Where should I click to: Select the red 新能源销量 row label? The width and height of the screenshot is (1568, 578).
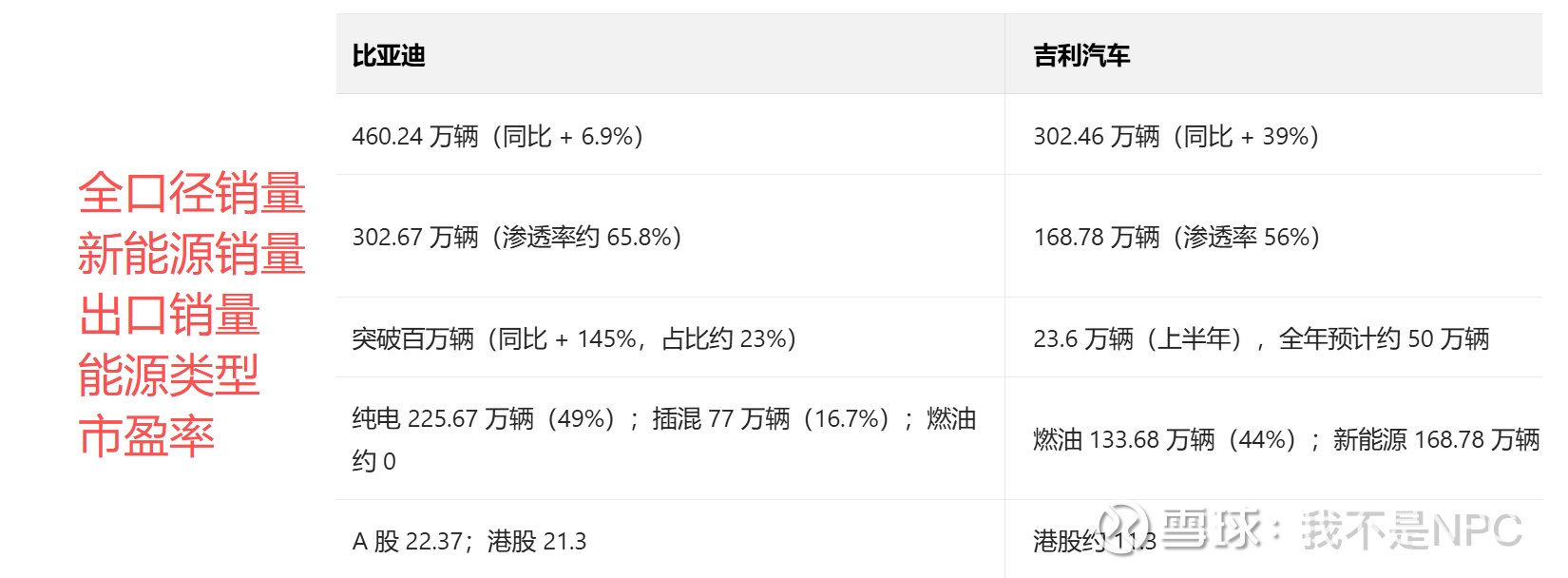tap(191, 254)
